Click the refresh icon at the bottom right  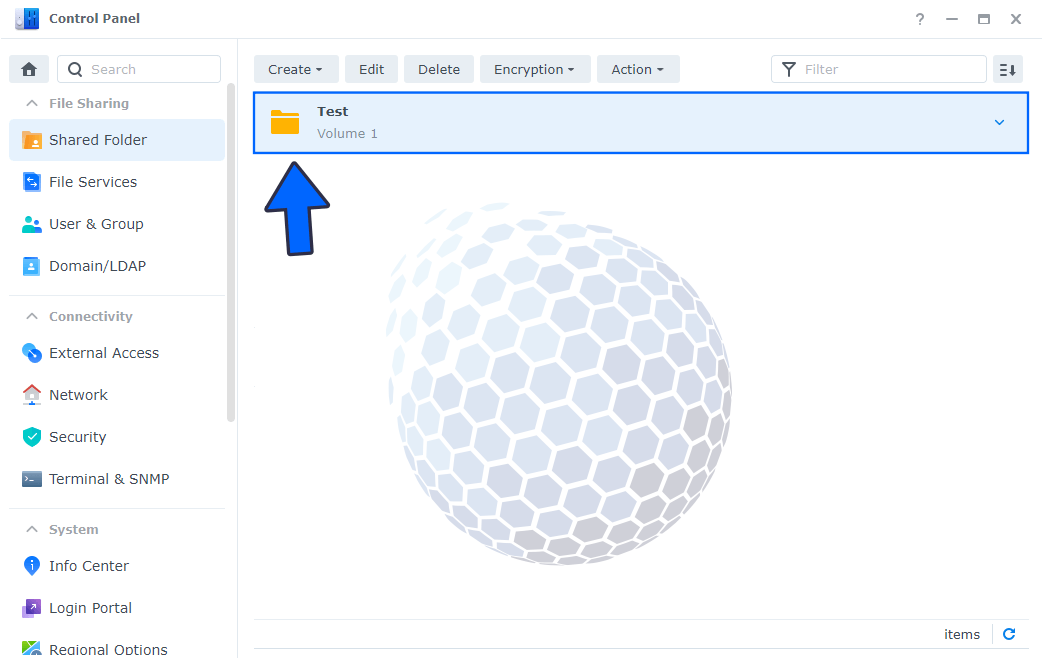pyautogui.click(x=1009, y=634)
